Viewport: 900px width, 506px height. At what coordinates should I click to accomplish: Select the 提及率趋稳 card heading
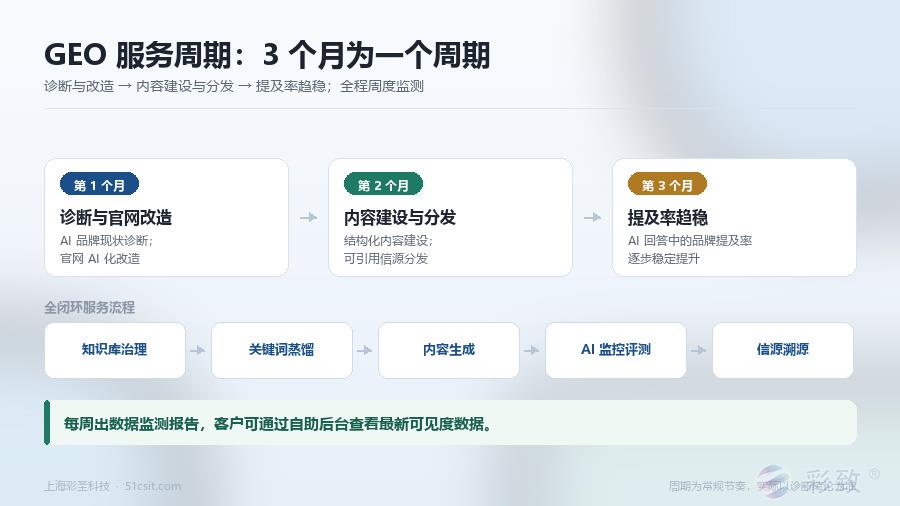668,217
